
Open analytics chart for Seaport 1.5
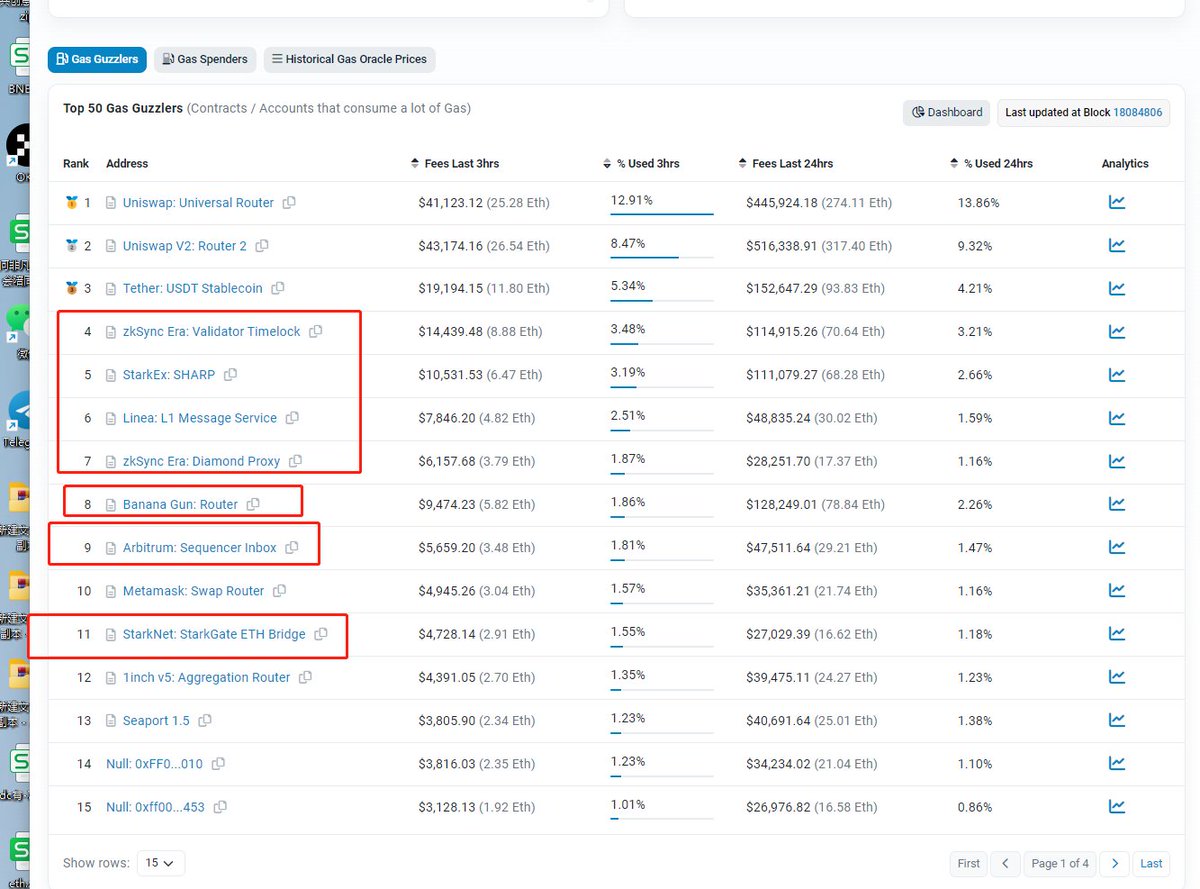(x=1117, y=720)
